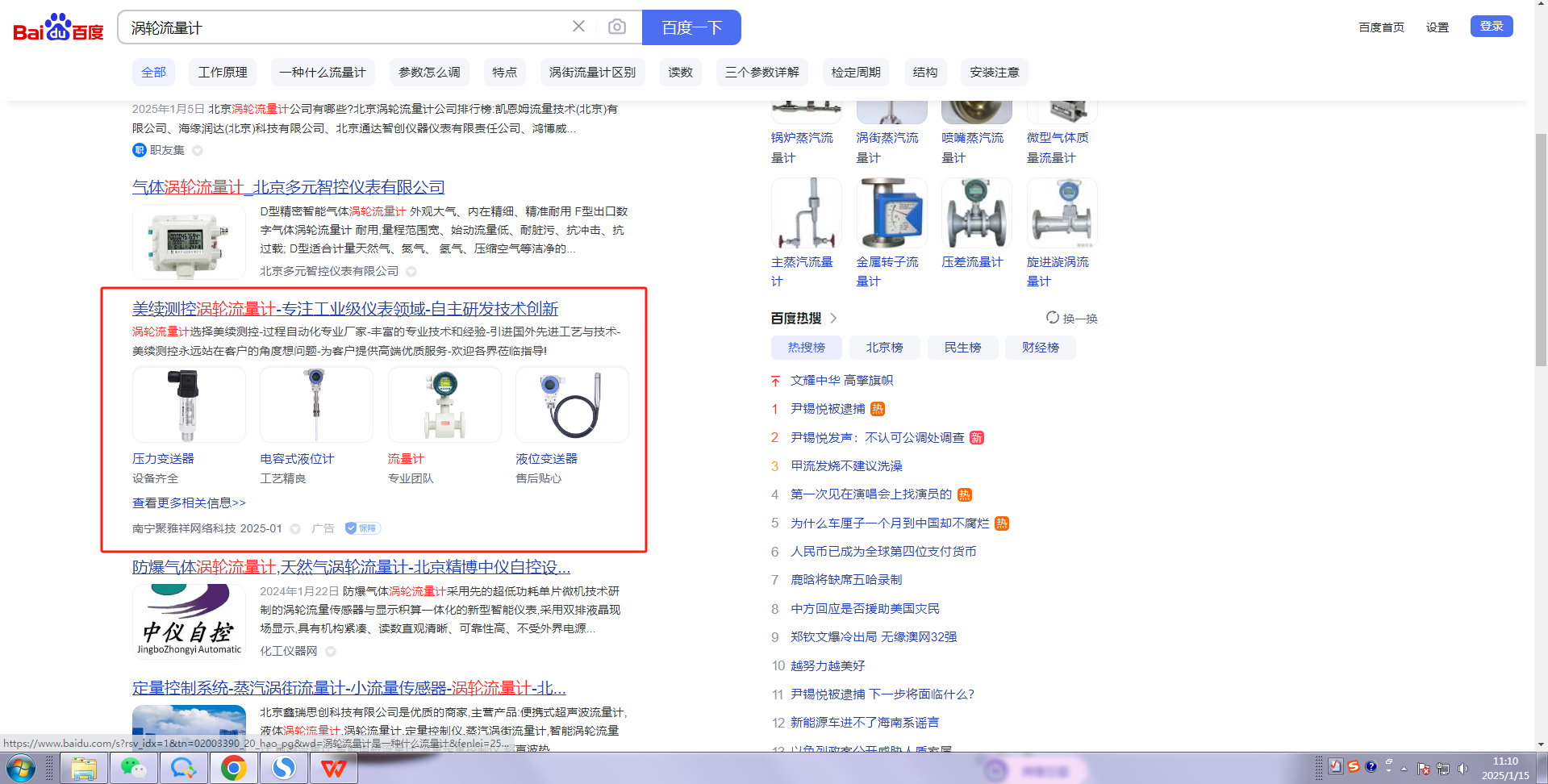
Task: Click the 保障 verified badge on the ad
Action: tap(362, 528)
